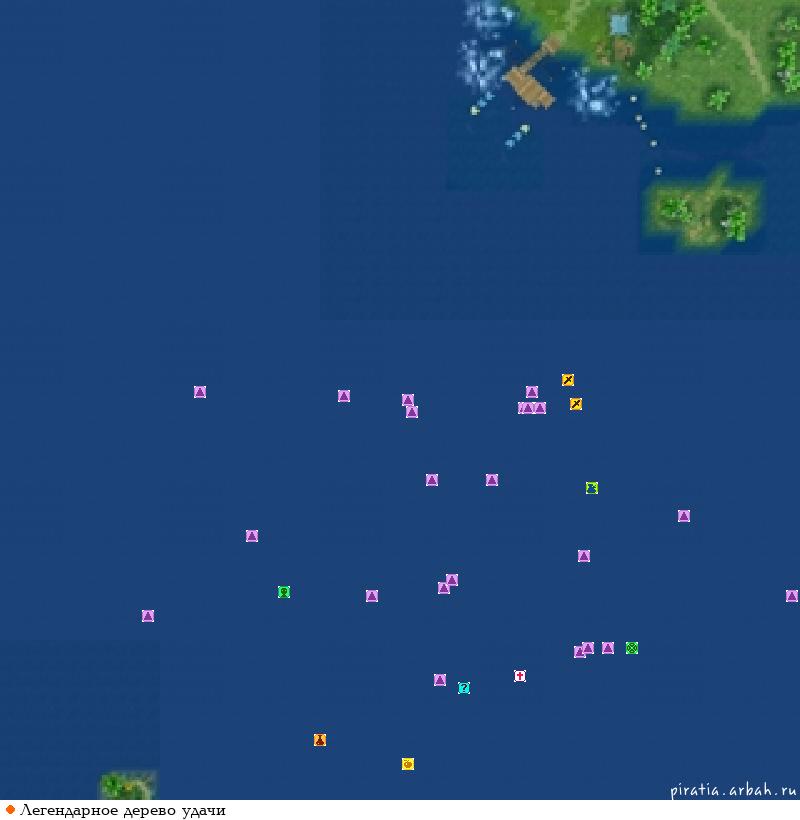Viewport: 800px width, 820px height.
Task: Click the green crossed-circle marker
Action: 632,648
